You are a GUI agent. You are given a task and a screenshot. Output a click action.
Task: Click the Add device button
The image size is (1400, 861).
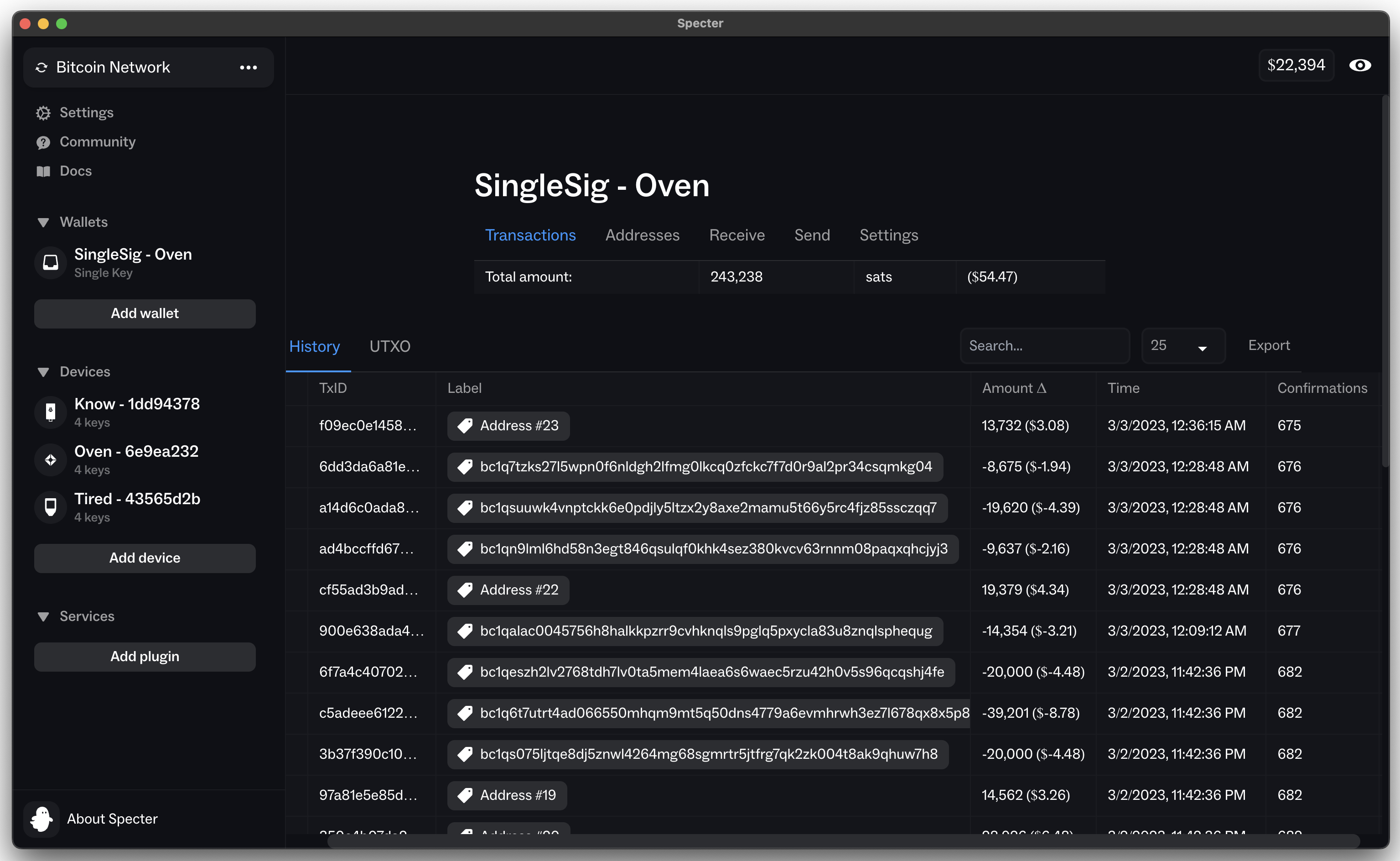(x=145, y=558)
